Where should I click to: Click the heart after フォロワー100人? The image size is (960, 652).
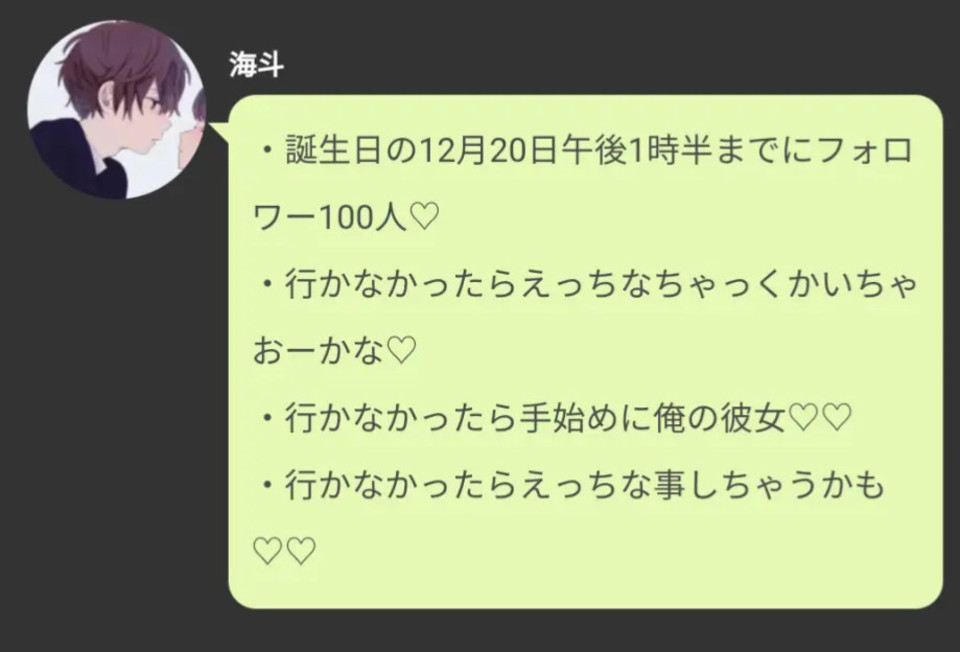click(424, 217)
